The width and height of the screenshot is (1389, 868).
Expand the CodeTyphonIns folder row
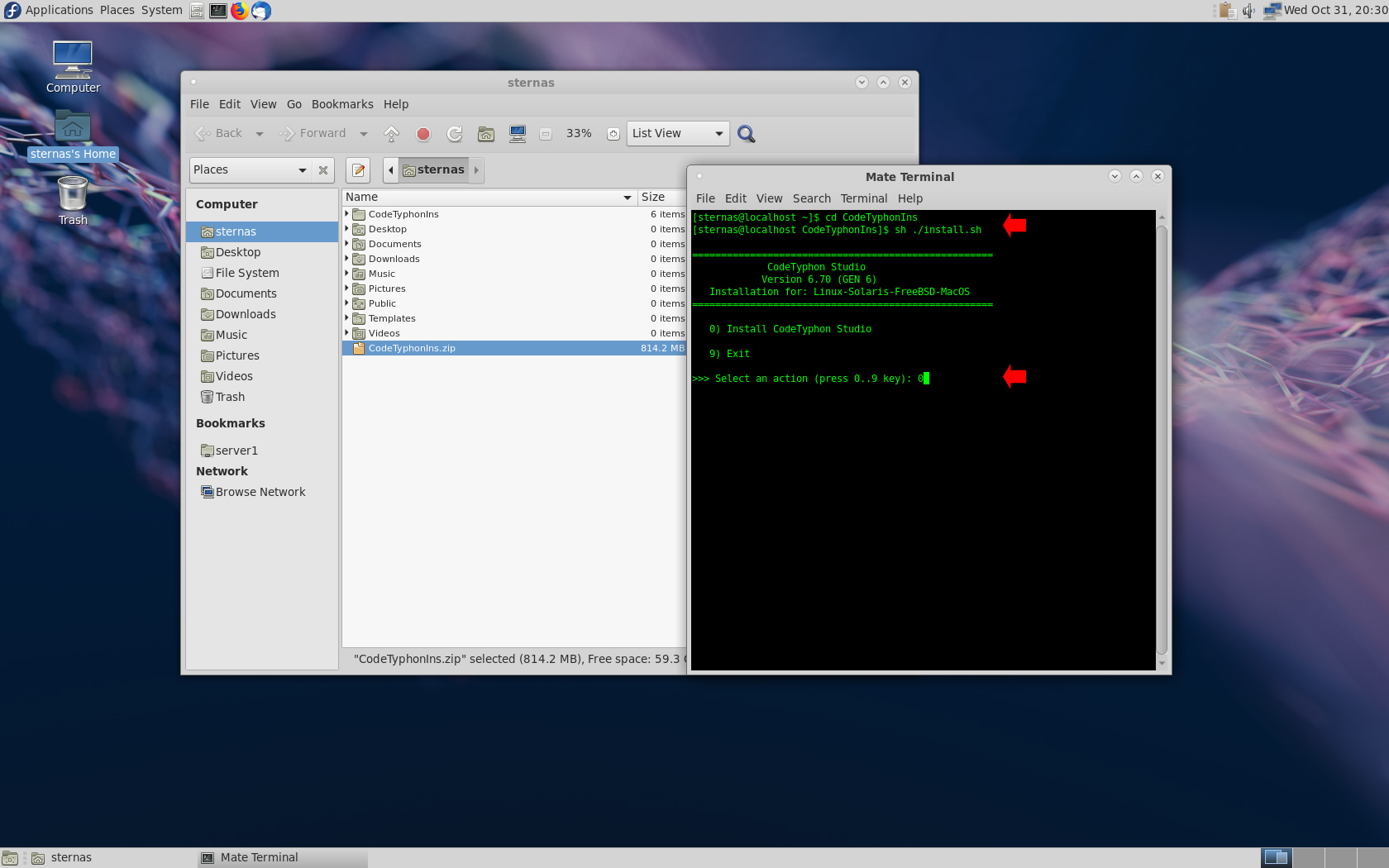[346, 214]
